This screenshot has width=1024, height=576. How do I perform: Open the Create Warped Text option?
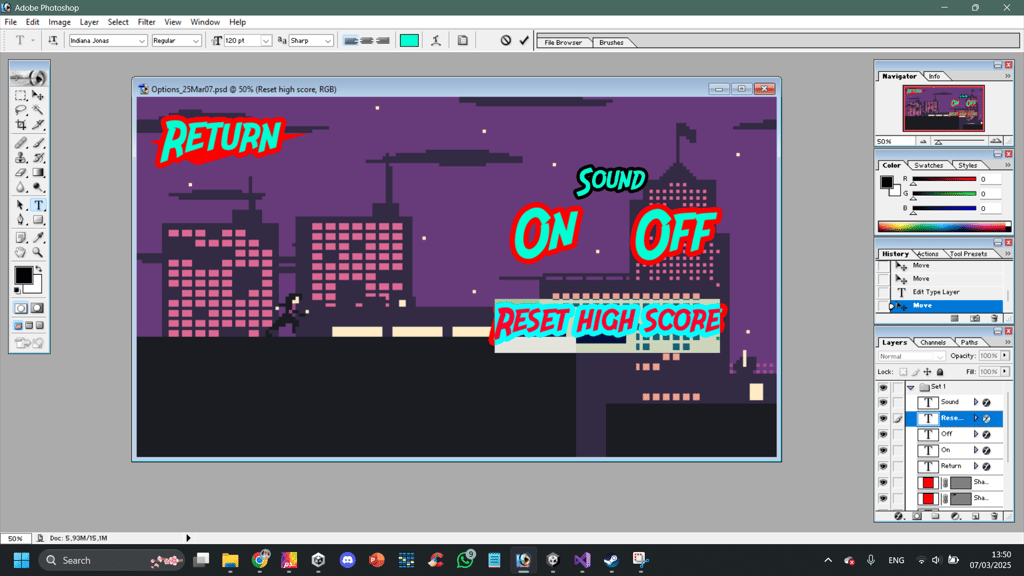[436, 40]
